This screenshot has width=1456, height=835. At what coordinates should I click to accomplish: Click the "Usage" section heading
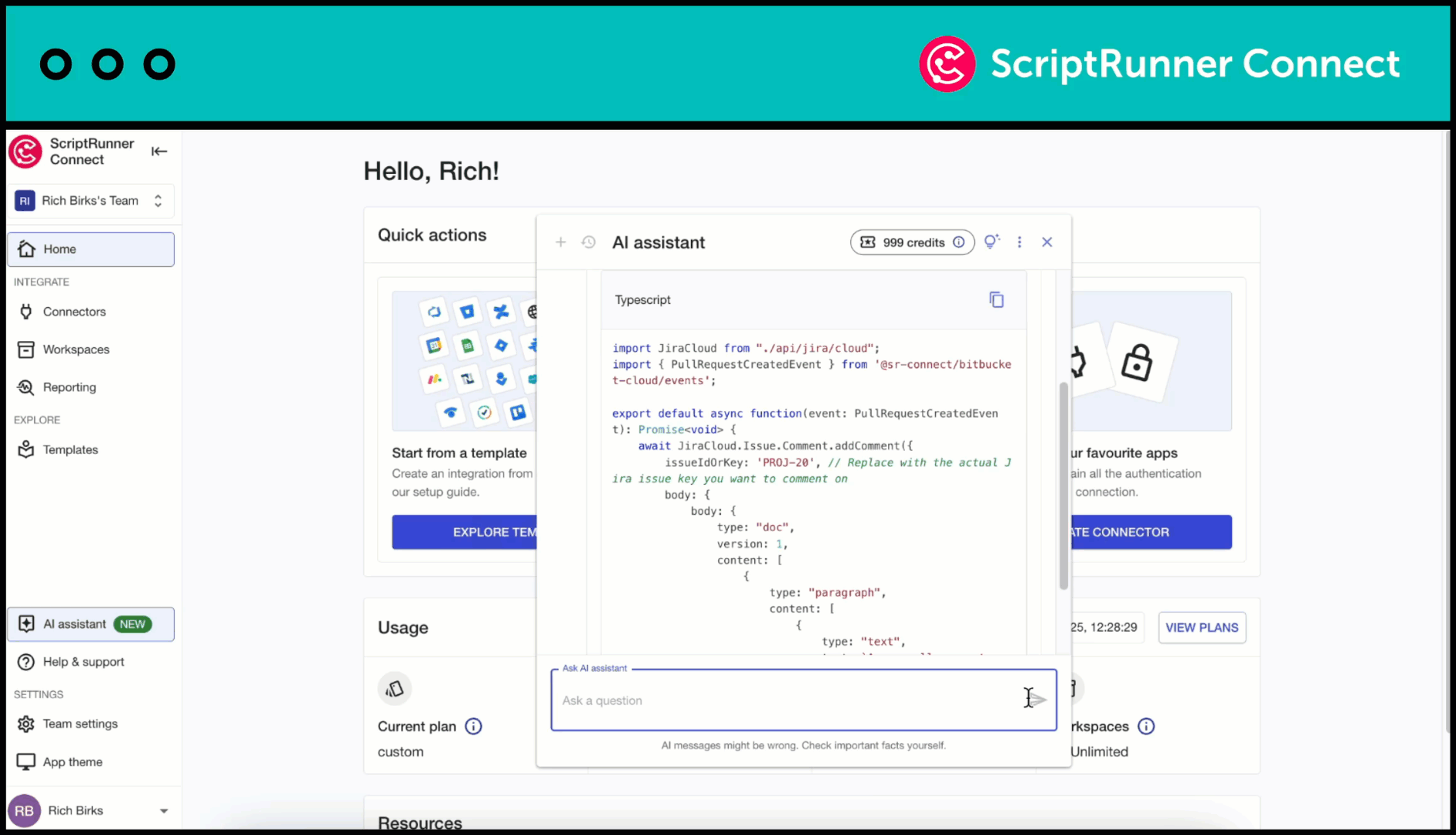pos(403,628)
